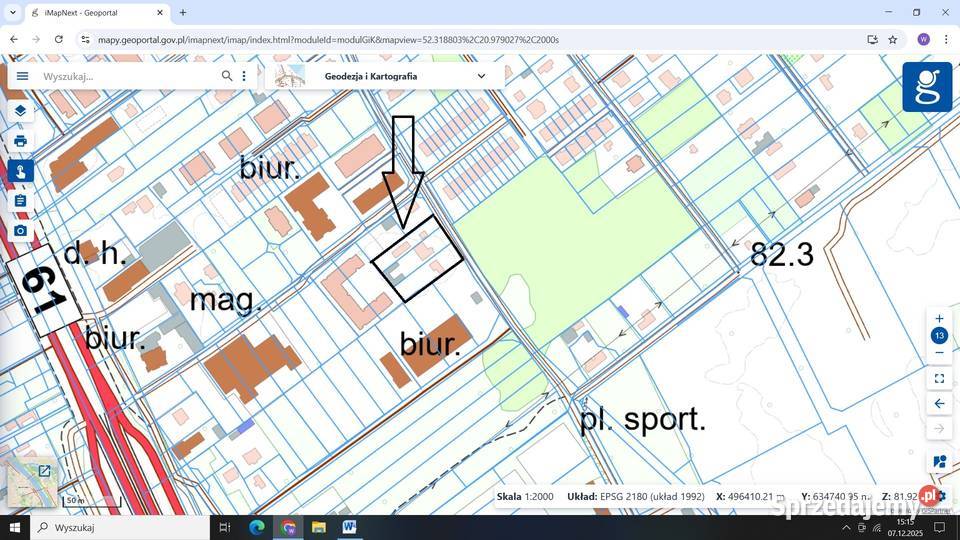View site information icon
Viewport: 960px width, 540px height.
coord(85,39)
